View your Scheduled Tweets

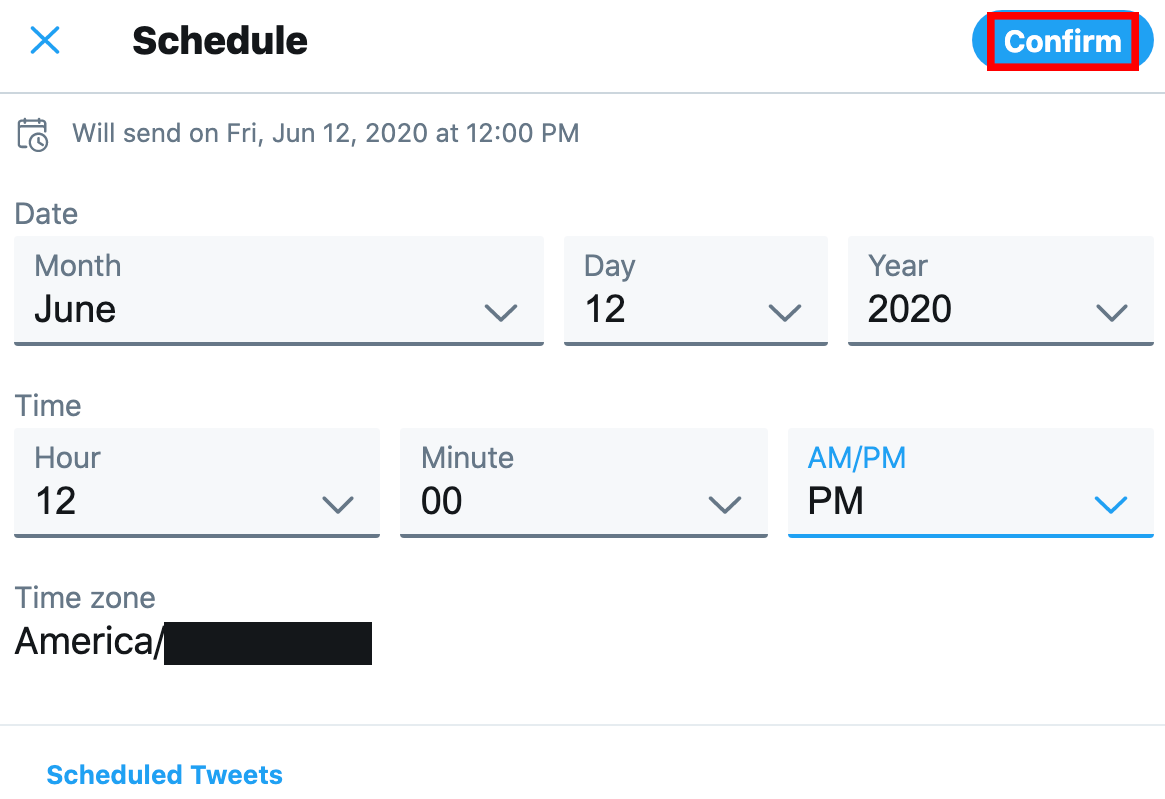click(x=164, y=774)
